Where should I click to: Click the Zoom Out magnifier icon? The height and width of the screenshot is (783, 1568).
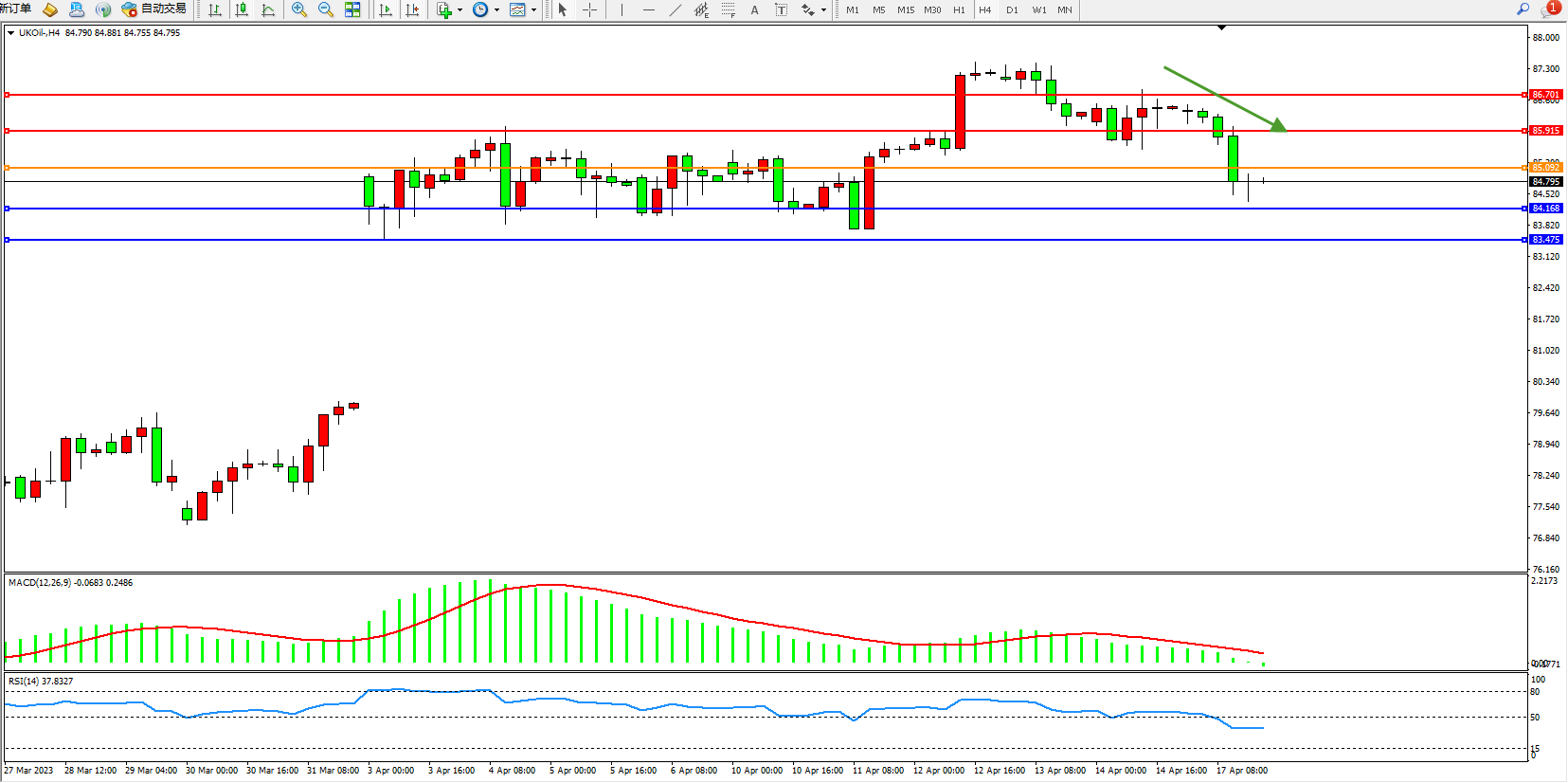coord(326,9)
